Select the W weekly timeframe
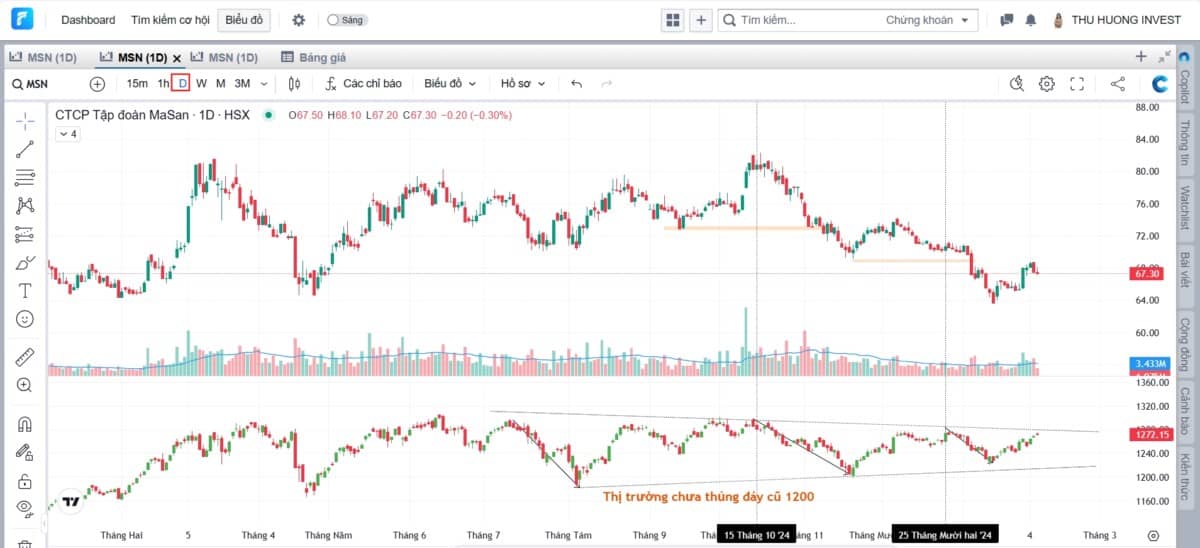This screenshot has height=548, width=1200. 202,84
